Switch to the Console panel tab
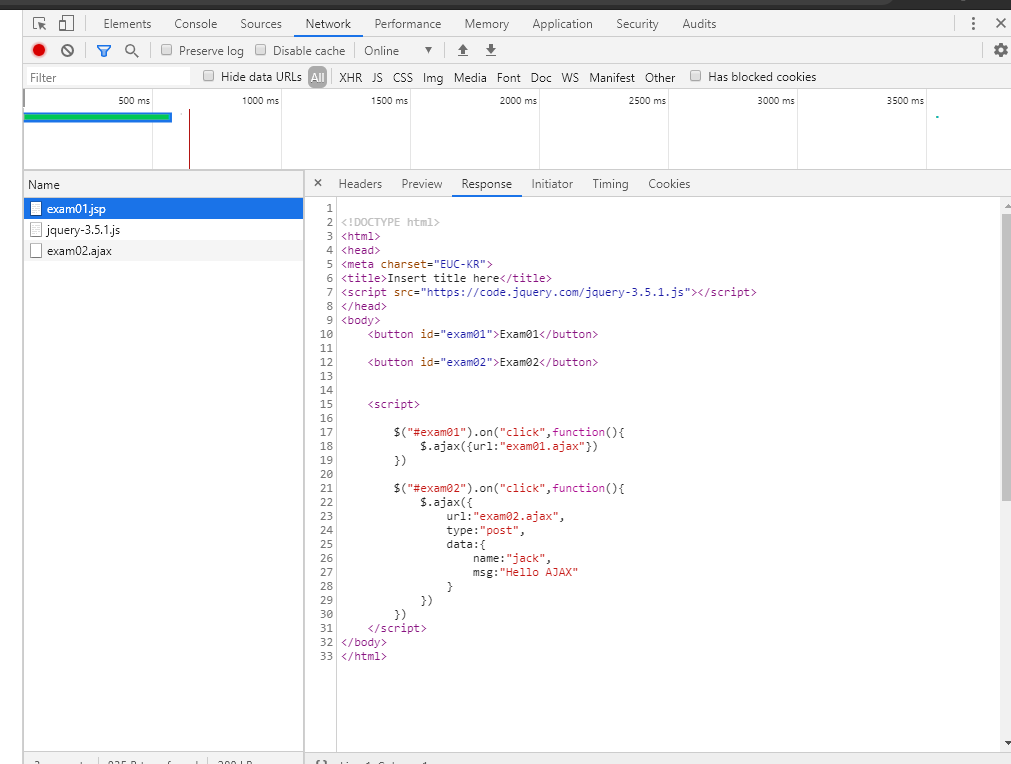The image size is (1011, 764). (x=195, y=24)
